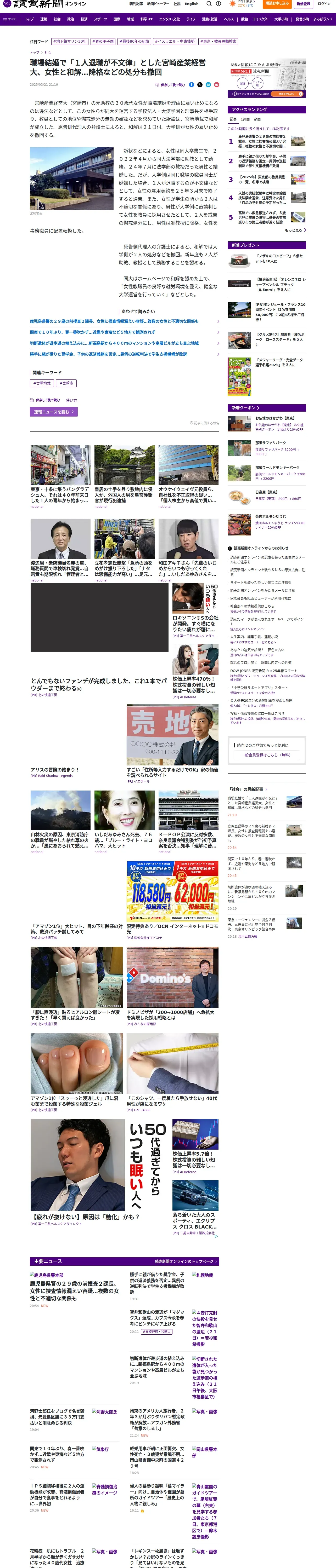Screen dimensions: 336x1568
Task: Click #地下鉄サリン30年 trending tag
Action: (x=70, y=41)
